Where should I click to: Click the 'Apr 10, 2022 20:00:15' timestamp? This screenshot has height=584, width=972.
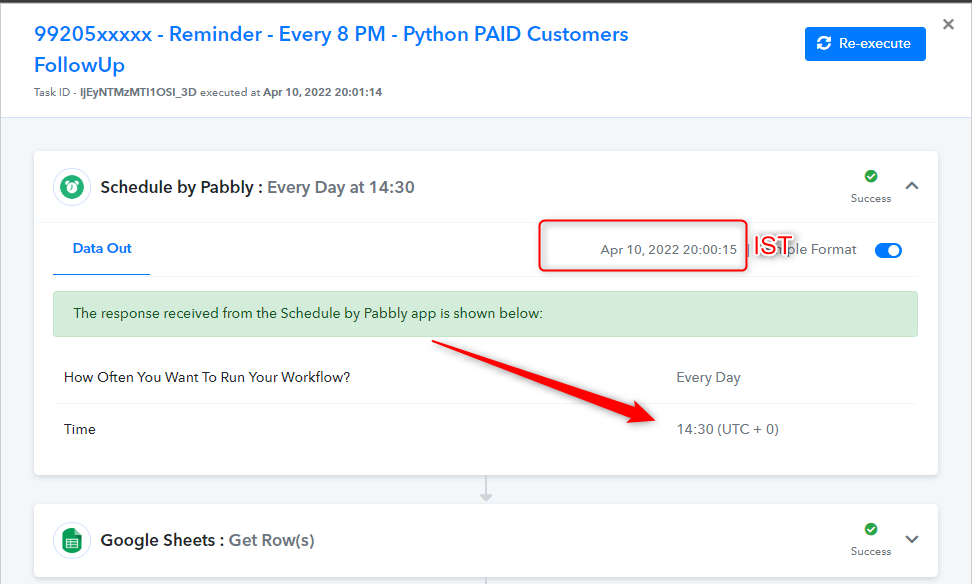[x=668, y=250]
